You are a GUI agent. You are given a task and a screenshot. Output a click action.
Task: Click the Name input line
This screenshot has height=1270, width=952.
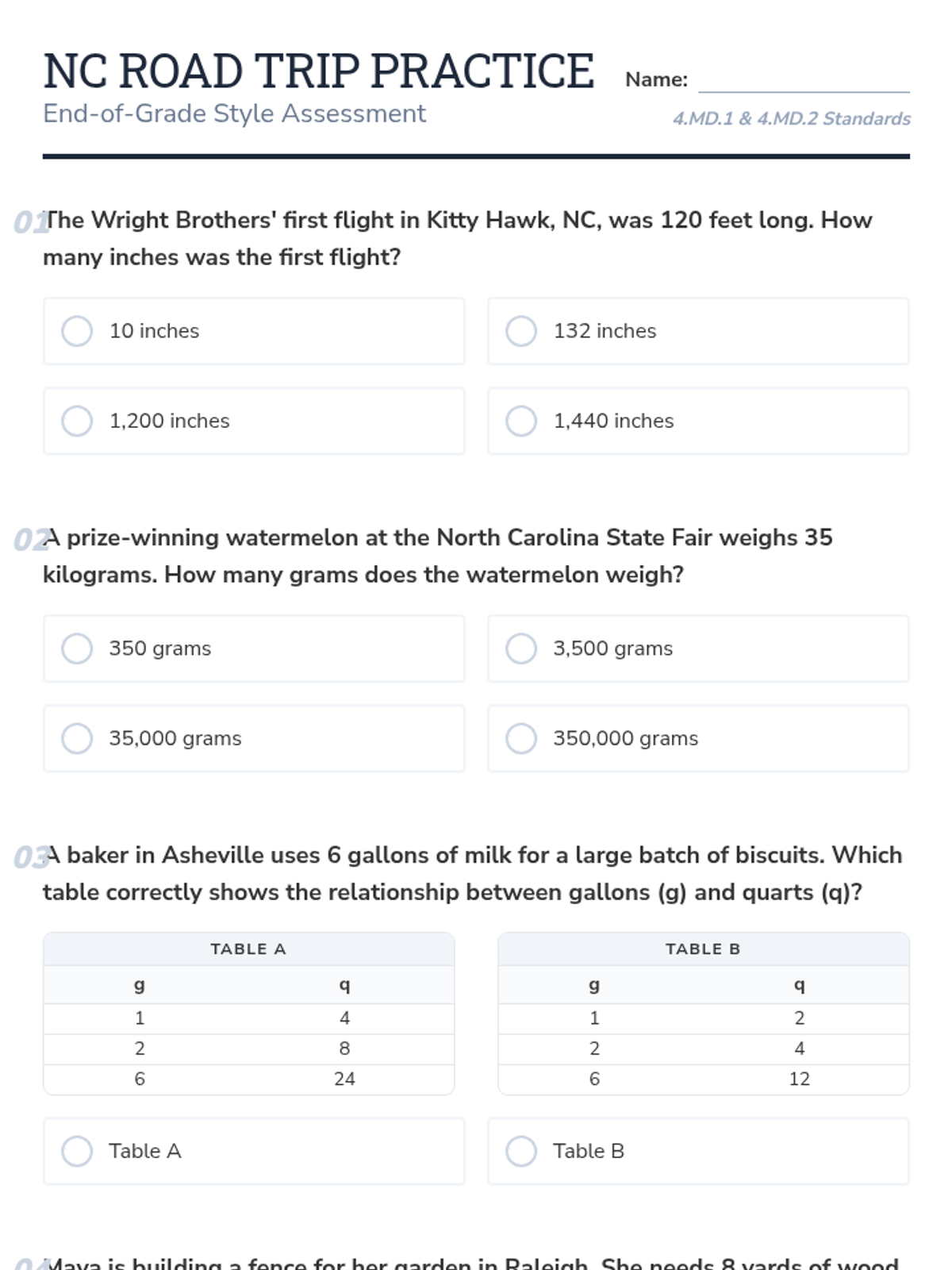tap(803, 81)
